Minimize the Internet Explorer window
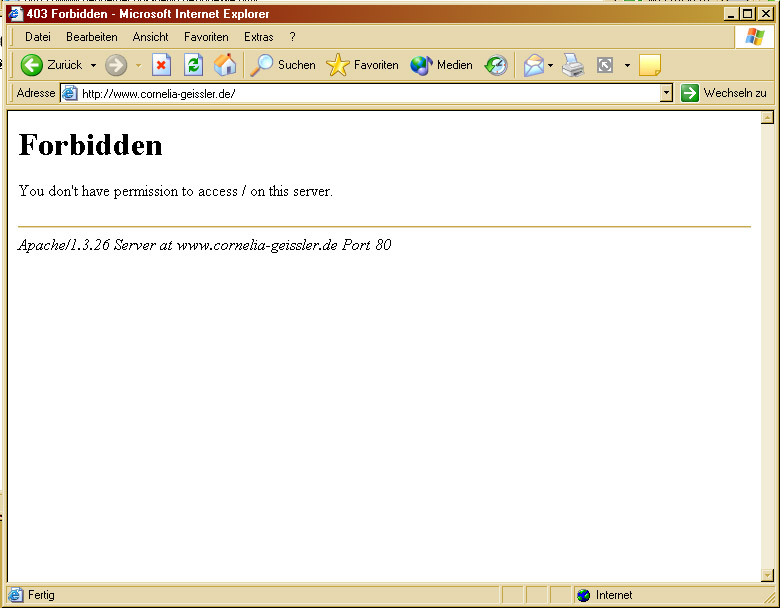This screenshot has width=780, height=608. pyautogui.click(x=730, y=14)
